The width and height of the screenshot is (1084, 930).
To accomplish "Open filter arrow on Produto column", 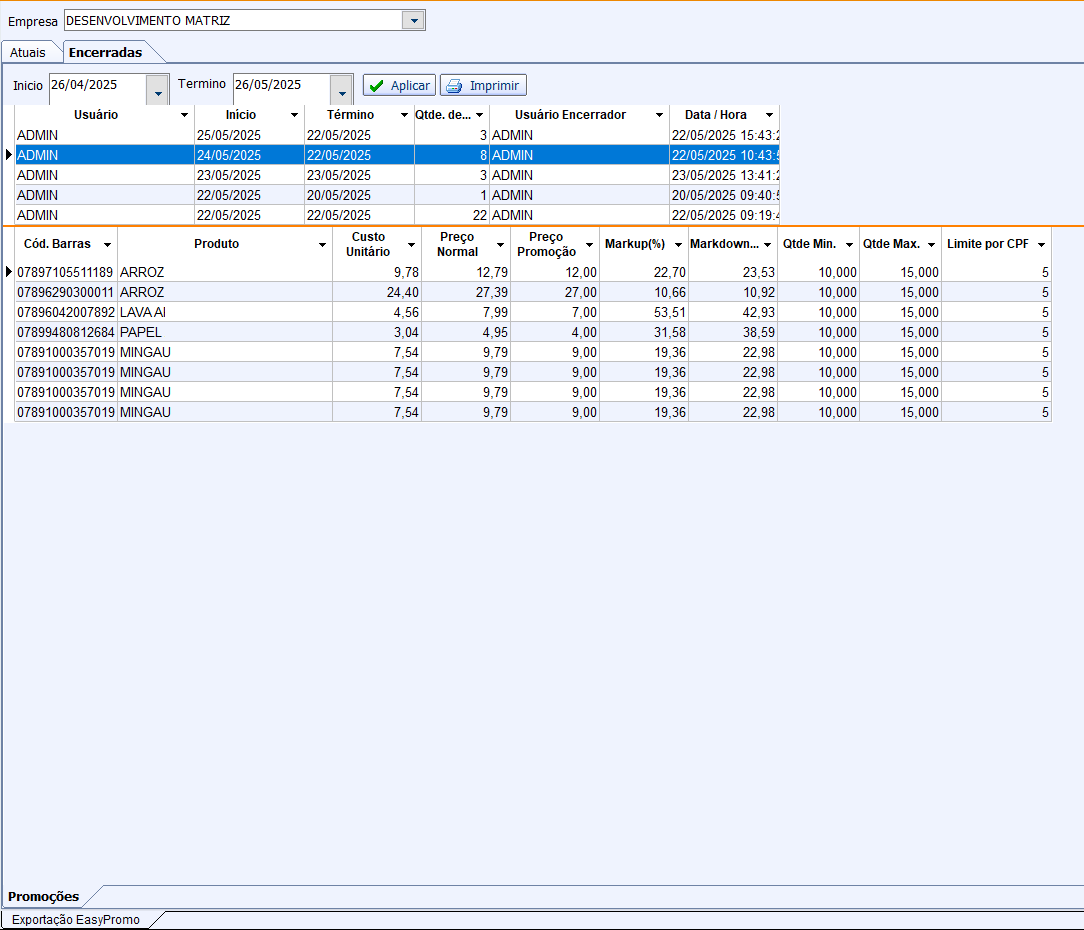I will click(322, 245).
